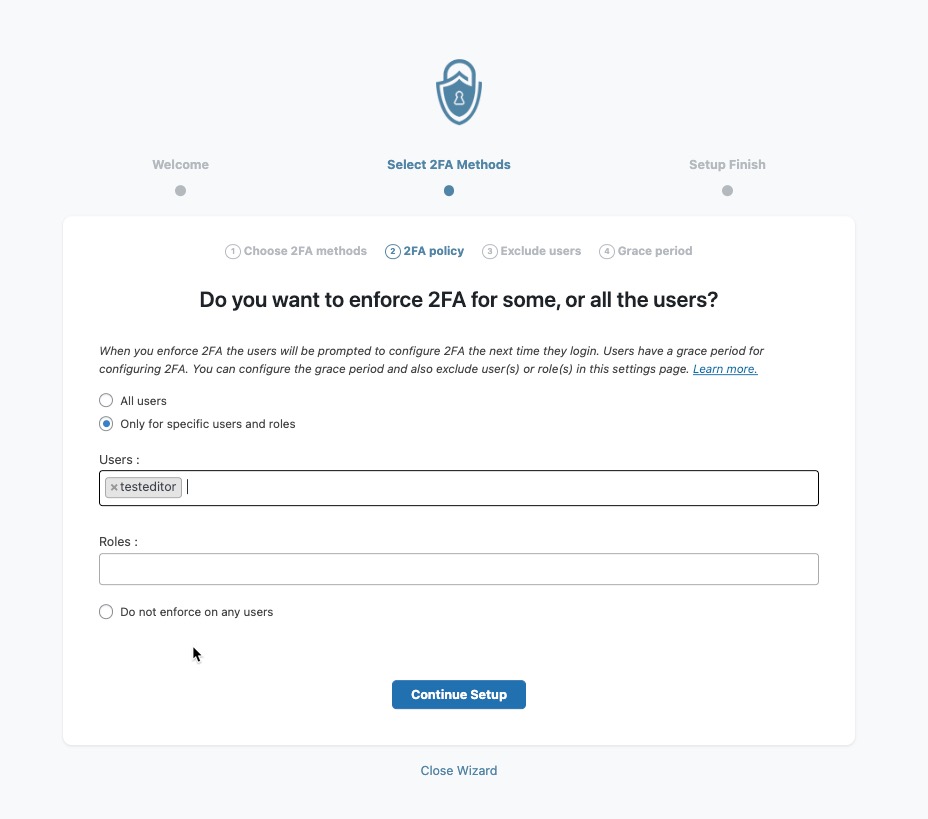Click the Welcome step dot
Screen dimensions: 928x819
click(x=180, y=190)
